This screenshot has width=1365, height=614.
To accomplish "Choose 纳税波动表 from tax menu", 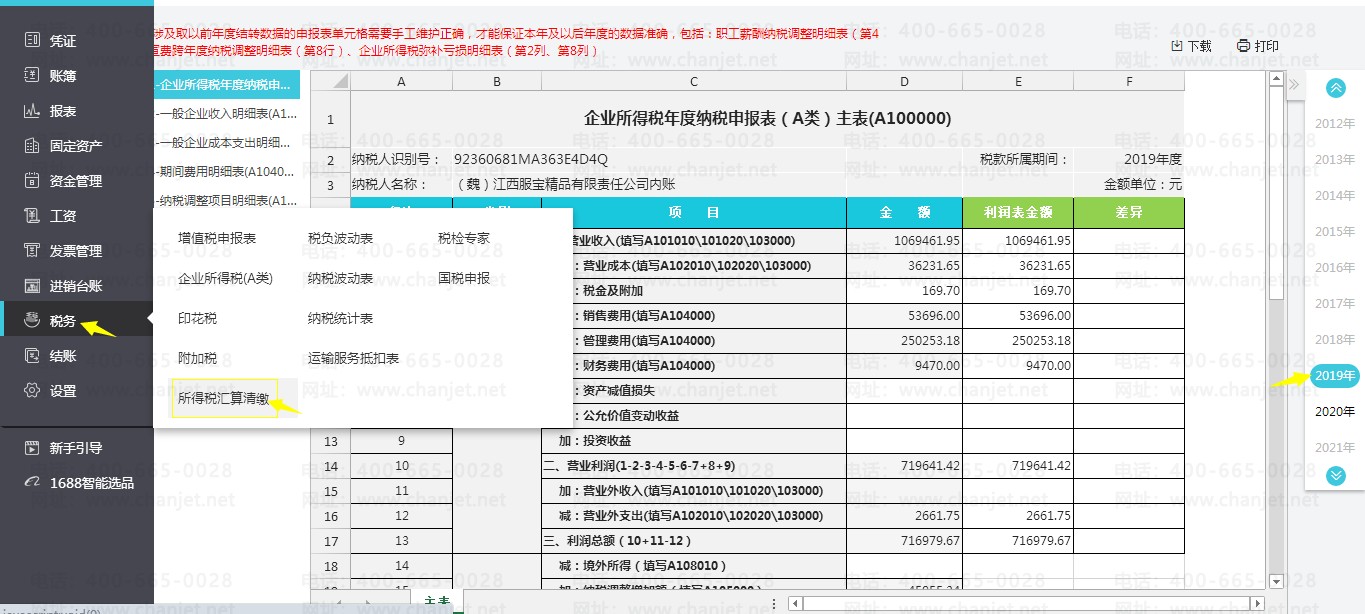I will click(x=340, y=278).
